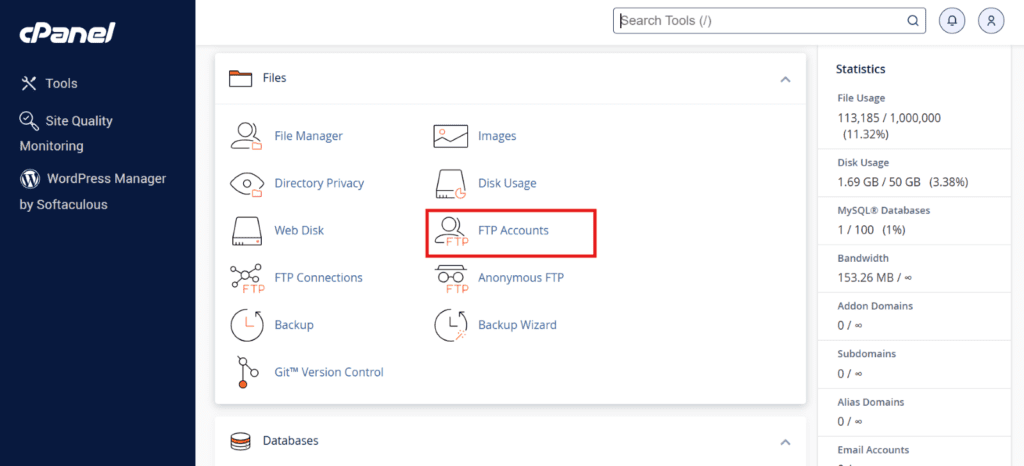Click the Statistics panel heading
The image size is (1024, 466).
(x=861, y=69)
